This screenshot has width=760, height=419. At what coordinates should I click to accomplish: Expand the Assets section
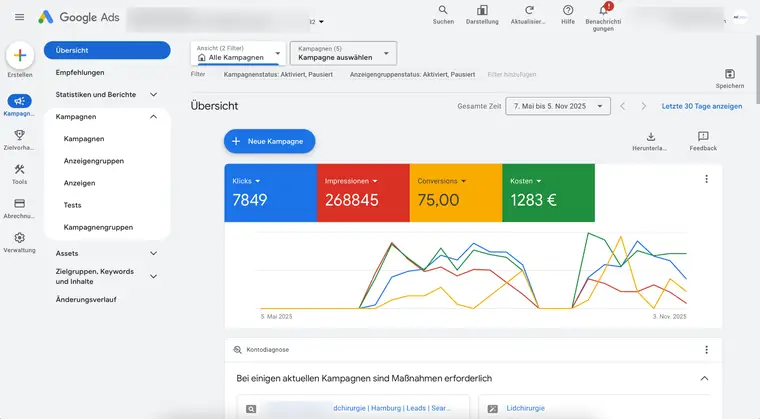pos(154,253)
